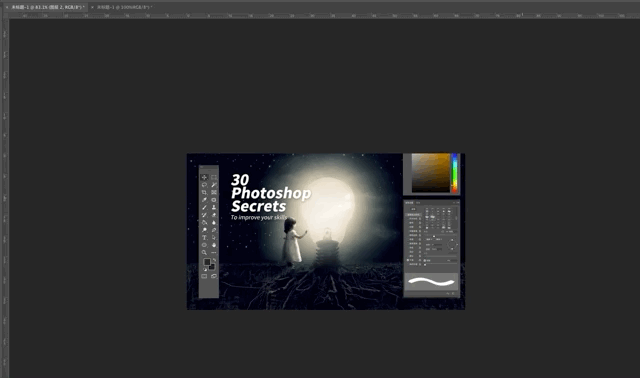Switch to the first document tab at 83.1%
The image size is (640, 378).
(x=48, y=7)
